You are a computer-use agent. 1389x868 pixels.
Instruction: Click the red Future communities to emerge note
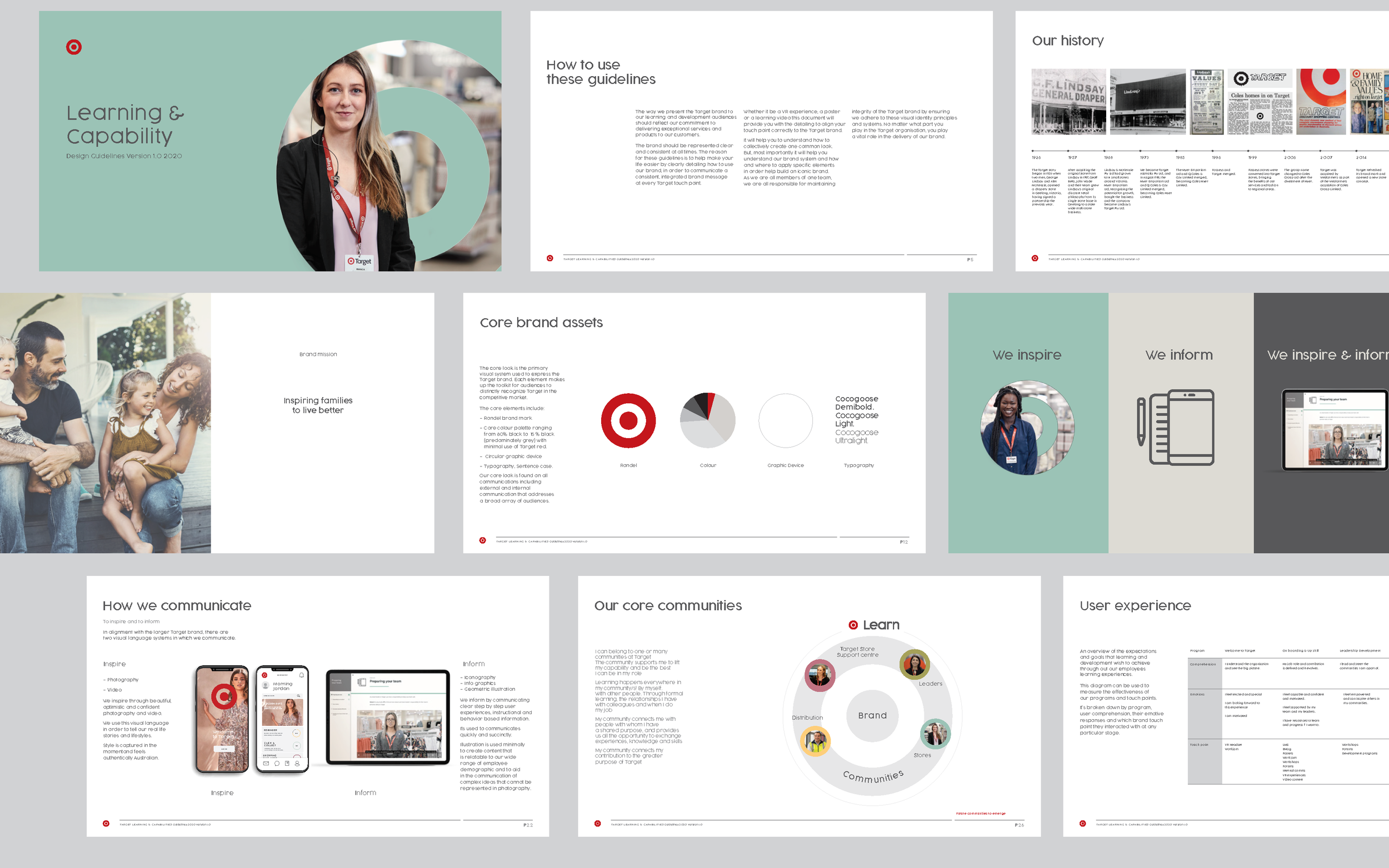[981, 814]
